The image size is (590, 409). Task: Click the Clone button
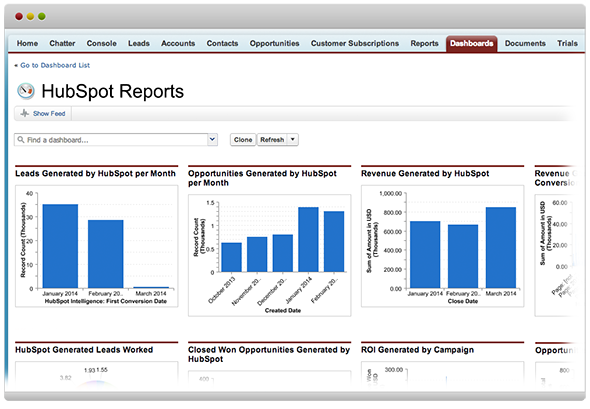[243, 140]
